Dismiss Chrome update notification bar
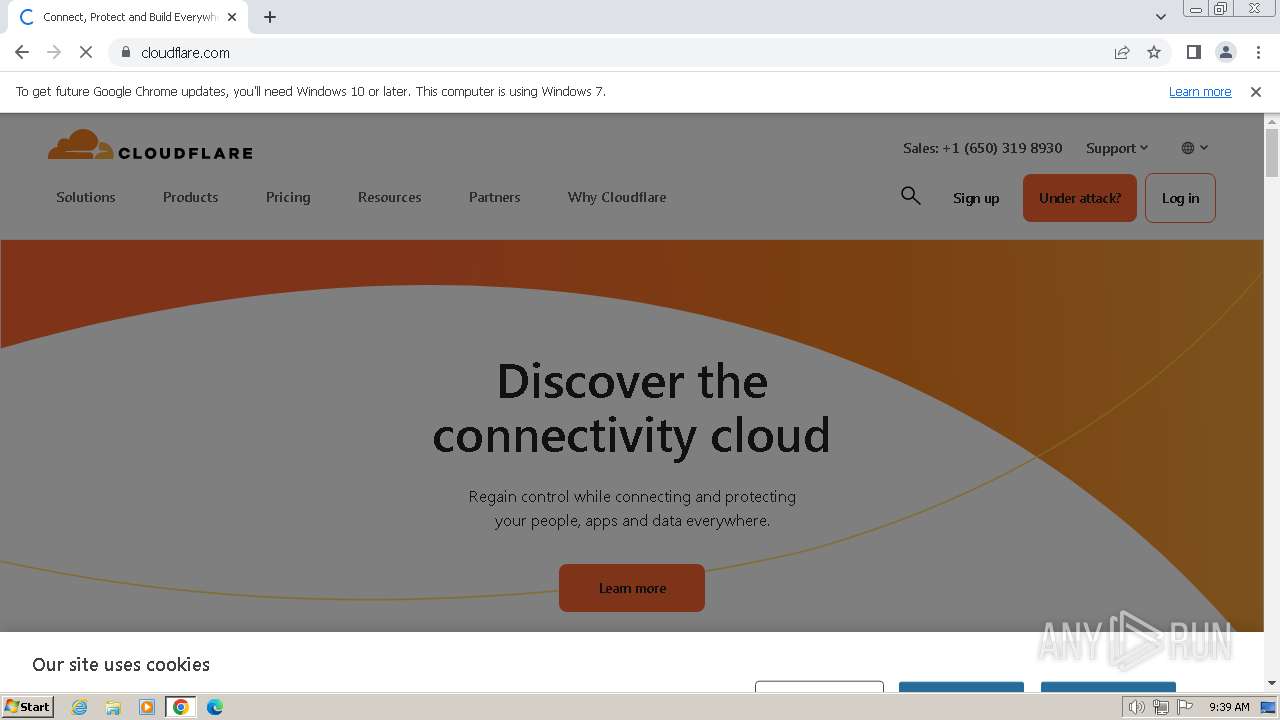This screenshot has height=720, width=1280. tap(1256, 92)
